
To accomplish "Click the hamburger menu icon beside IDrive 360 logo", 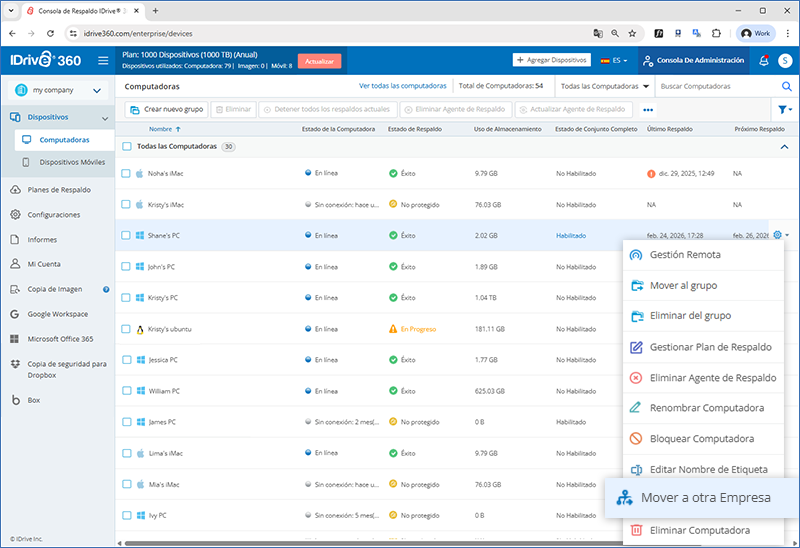I will (x=103, y=60).
